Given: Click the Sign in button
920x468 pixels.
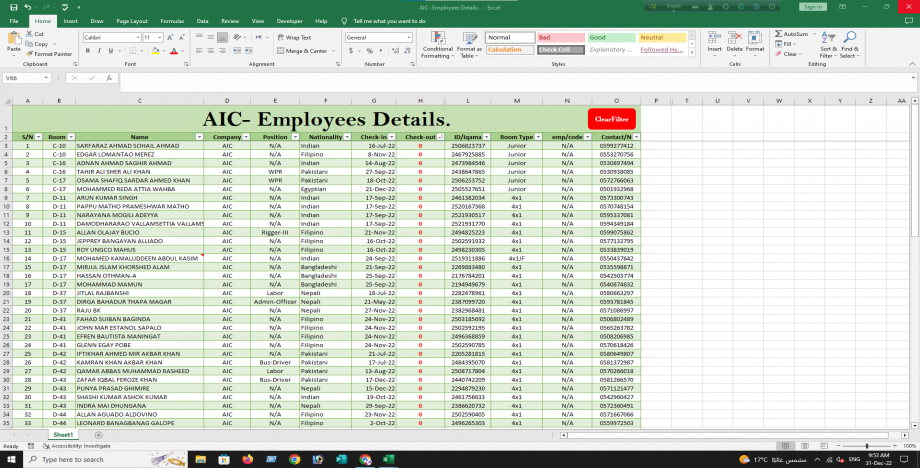Looking at the screenshot, I should click(811, 6).
